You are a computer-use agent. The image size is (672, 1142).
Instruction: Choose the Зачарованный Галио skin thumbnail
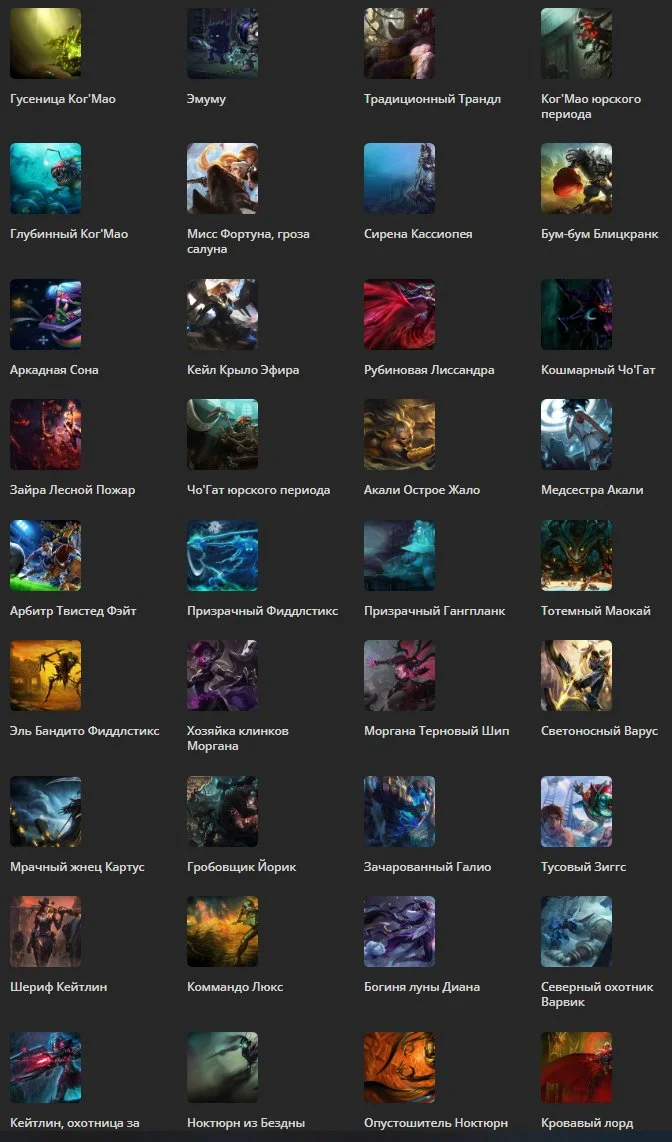399,811
